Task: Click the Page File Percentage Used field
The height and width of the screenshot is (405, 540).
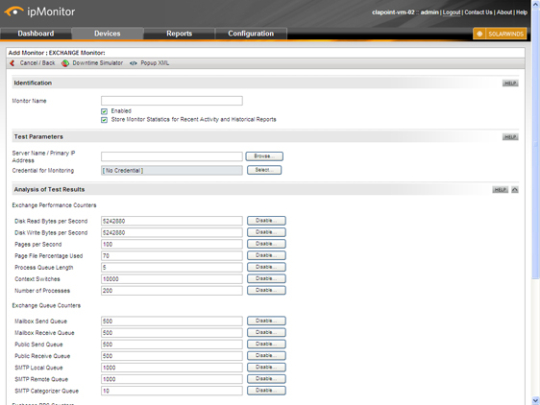Action: (172, 256)
